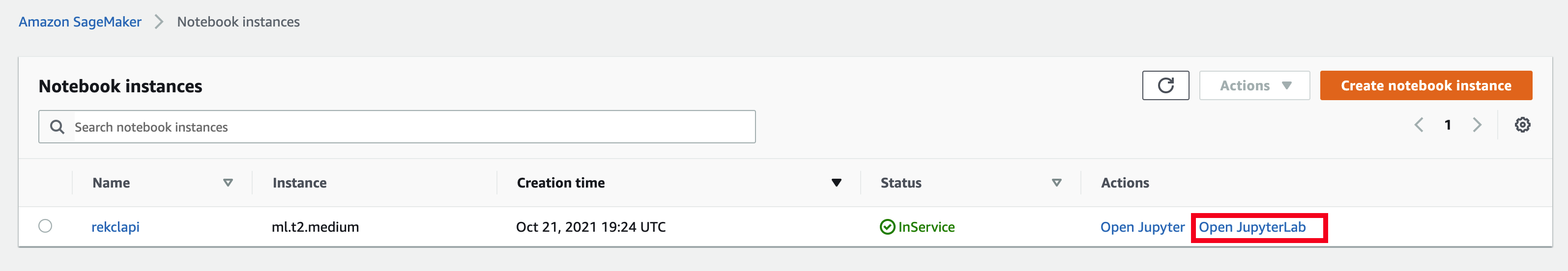Go to Amazon SageMaker breadcrumb

[x=80, y=22]
